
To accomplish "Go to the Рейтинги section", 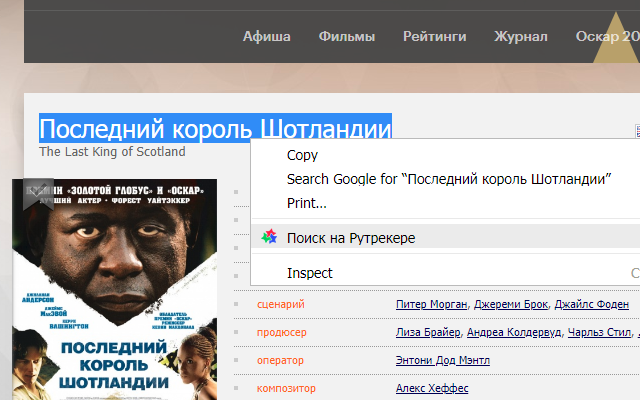I will click(x=435, y=37).
